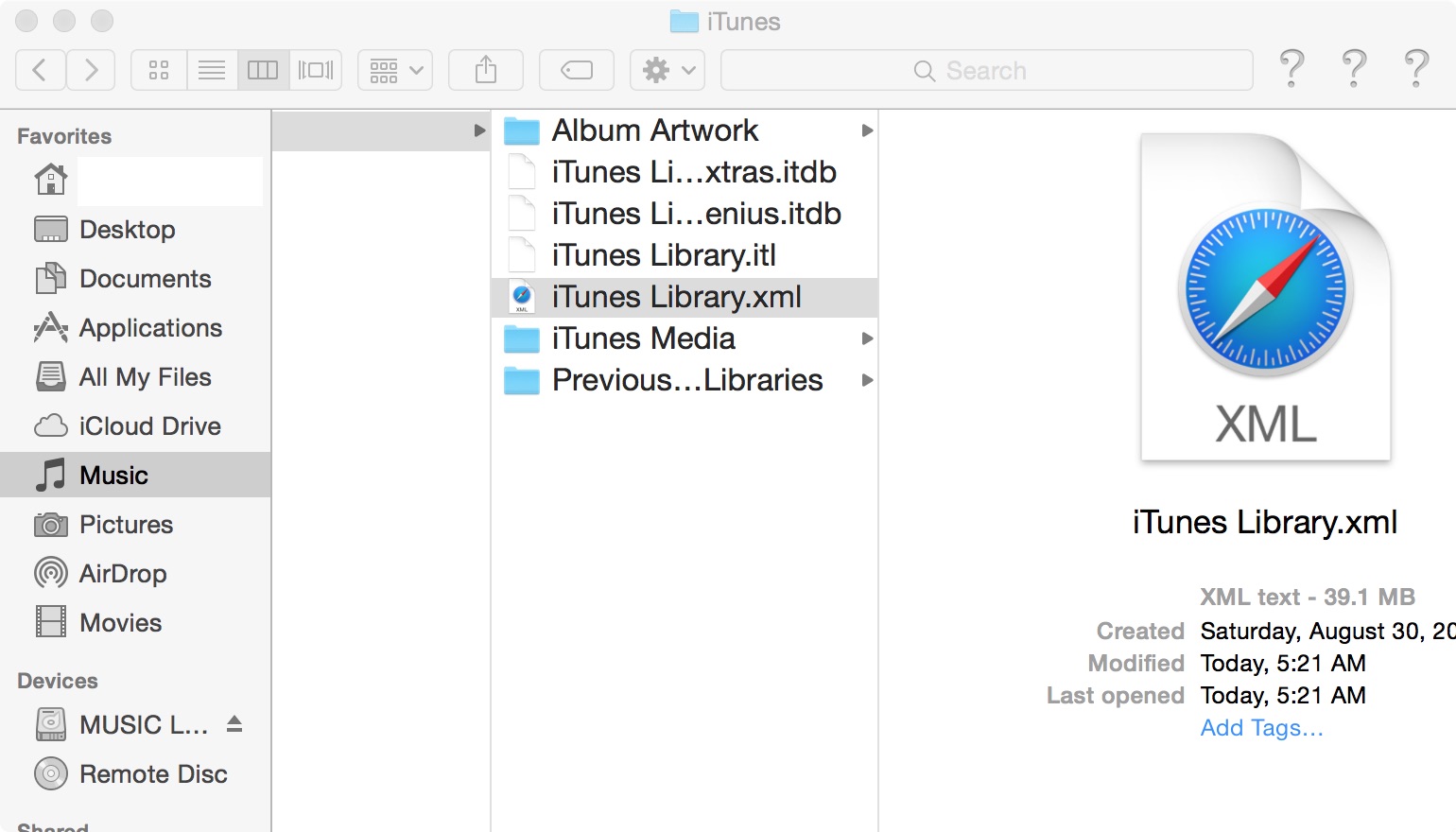Click the large XML file preview thumbnail
Screen dimensions: 1456x832
1265,297
